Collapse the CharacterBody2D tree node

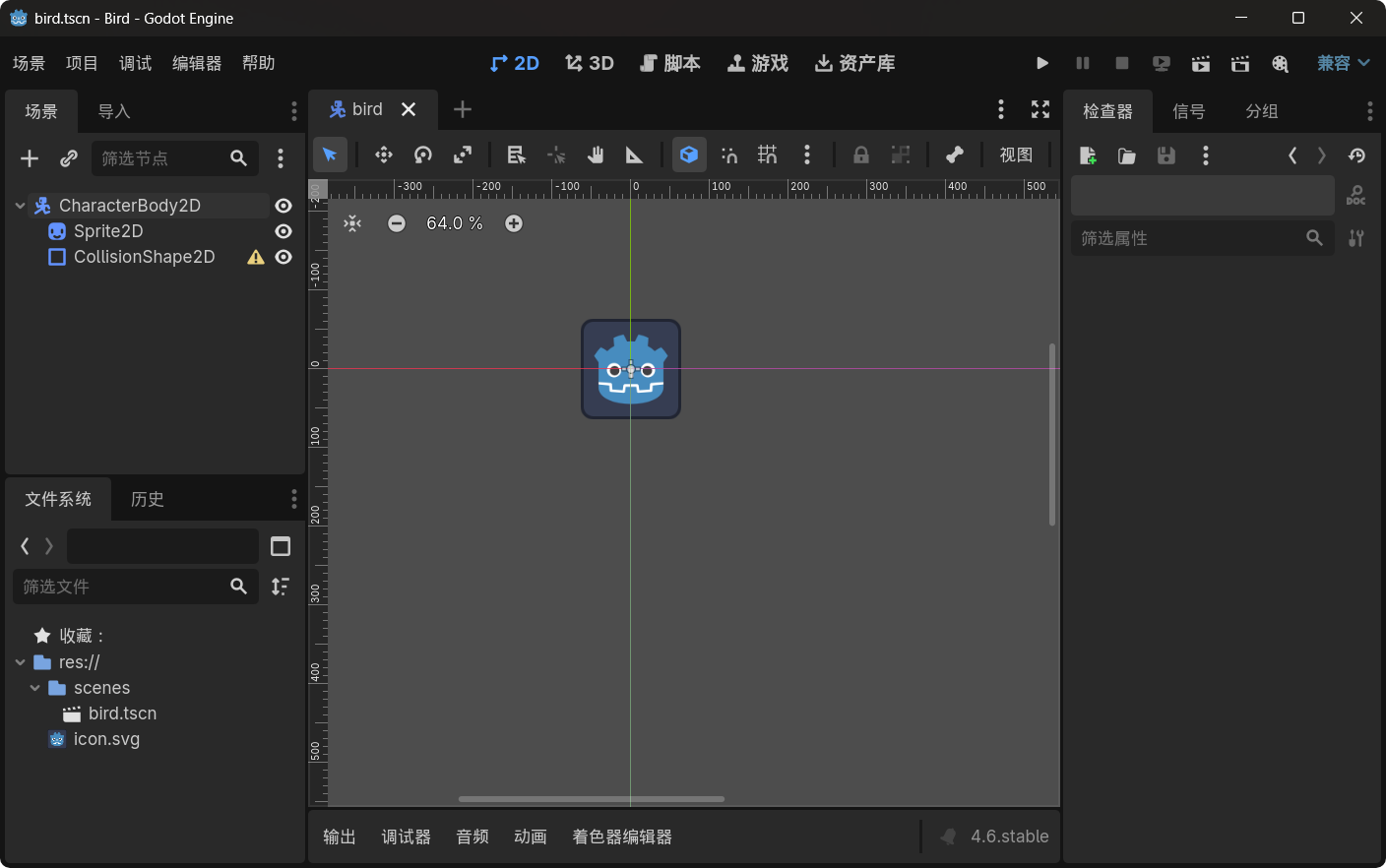(21, 206)
